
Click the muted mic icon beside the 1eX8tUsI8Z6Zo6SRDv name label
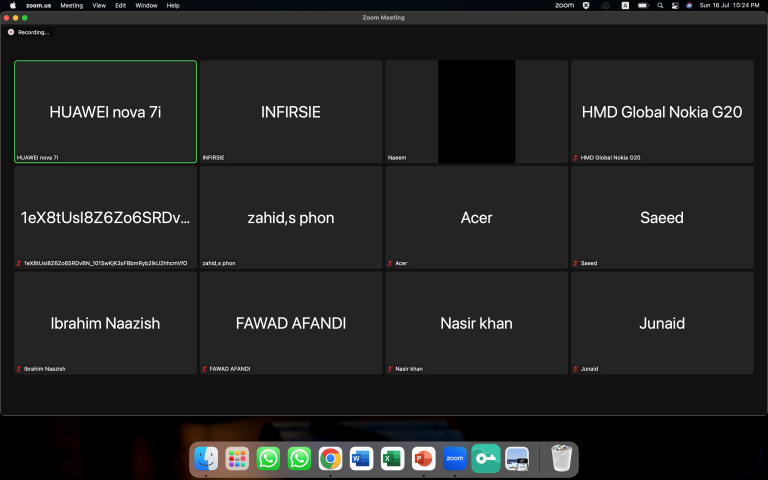pyautogui.click(x=19, y=264)
